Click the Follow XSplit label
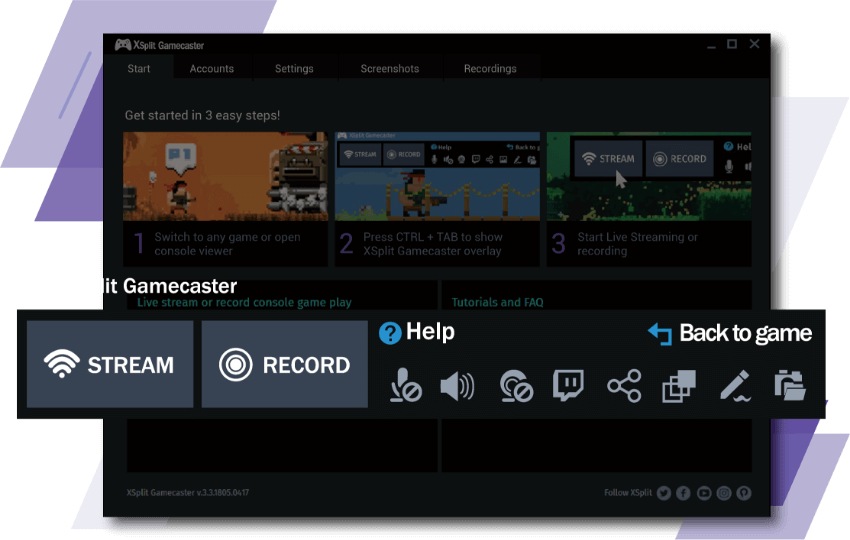Viewport: 850px width, 540px height. 628,492
